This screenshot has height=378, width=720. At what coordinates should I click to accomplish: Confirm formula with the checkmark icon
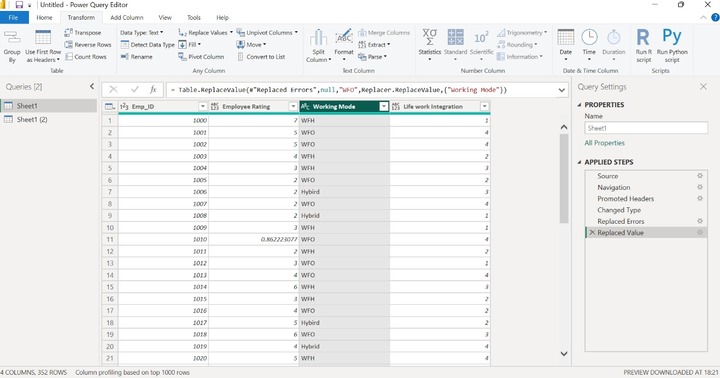coord(135,90)
